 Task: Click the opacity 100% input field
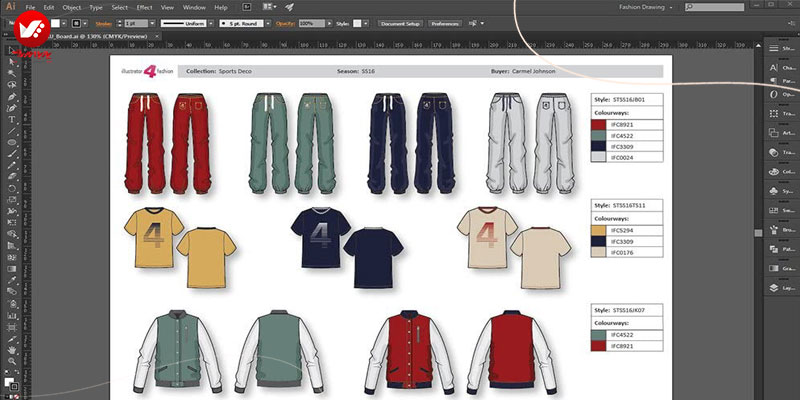point(312,23)
